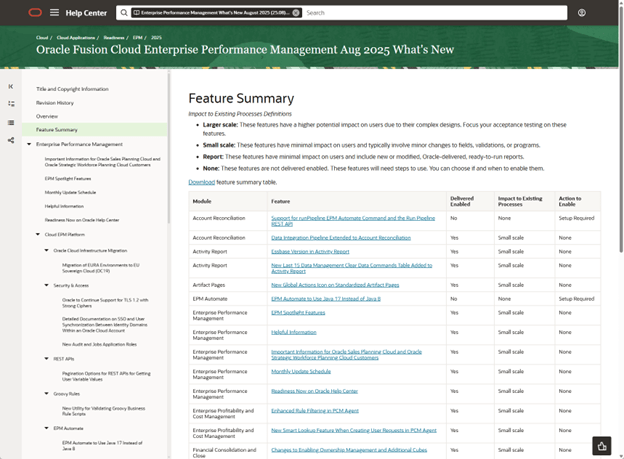Collapse Enterprise Performance Management tree node
The image size is (624, 459).
tap(29, 144)
